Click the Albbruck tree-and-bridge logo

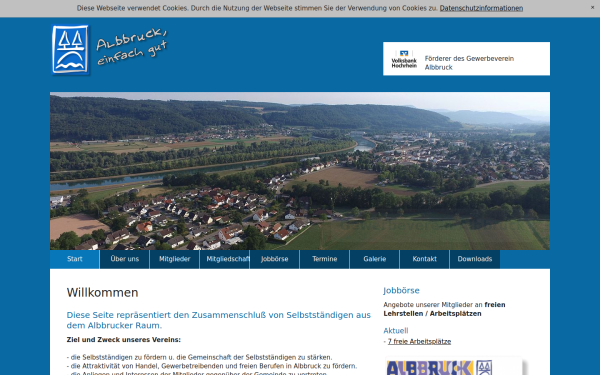click(x=70, y=50)
